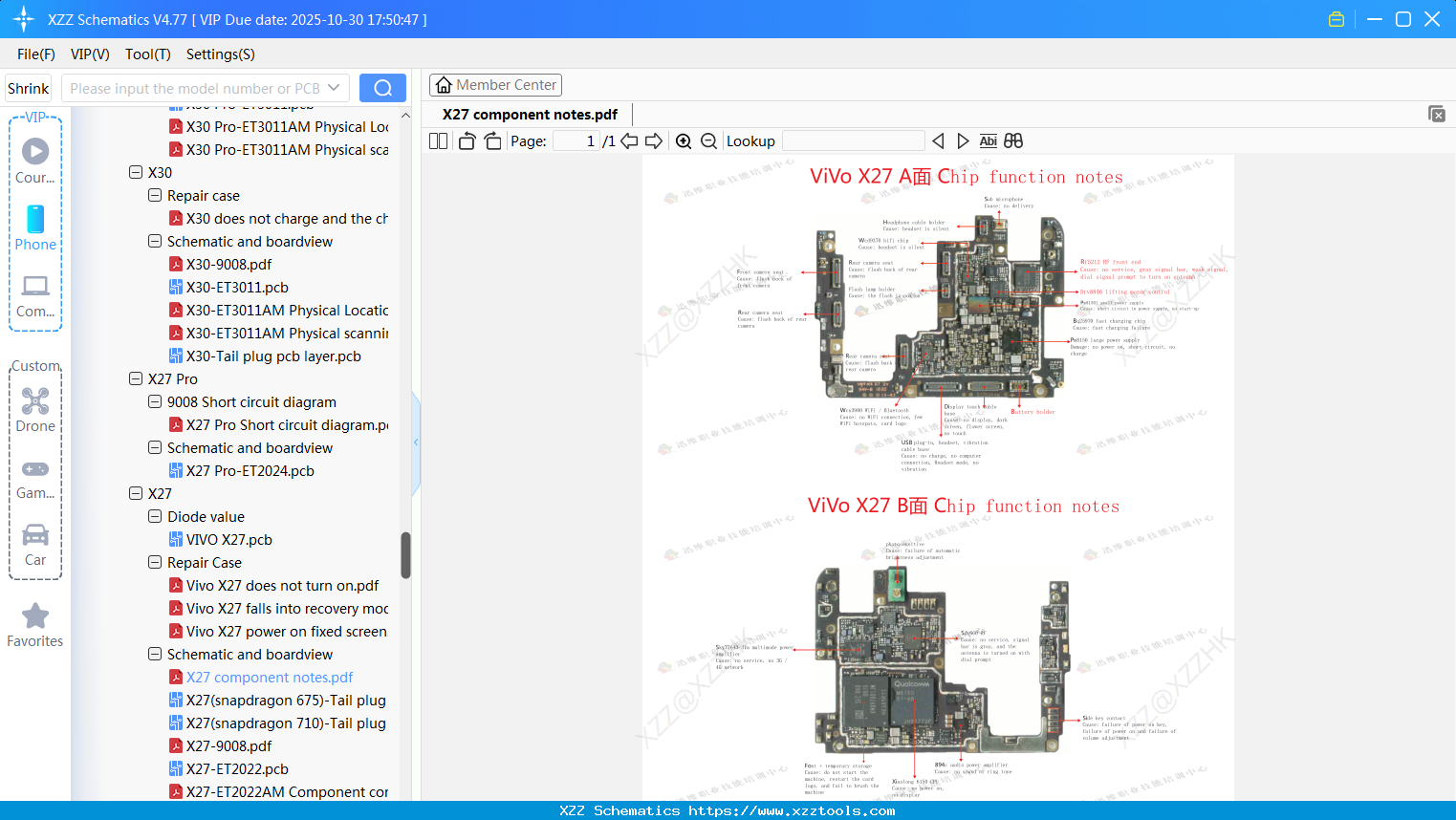Screen dimensions: 1456x820
Task: Click the Shrink button
Action: (x=29, y=88)
